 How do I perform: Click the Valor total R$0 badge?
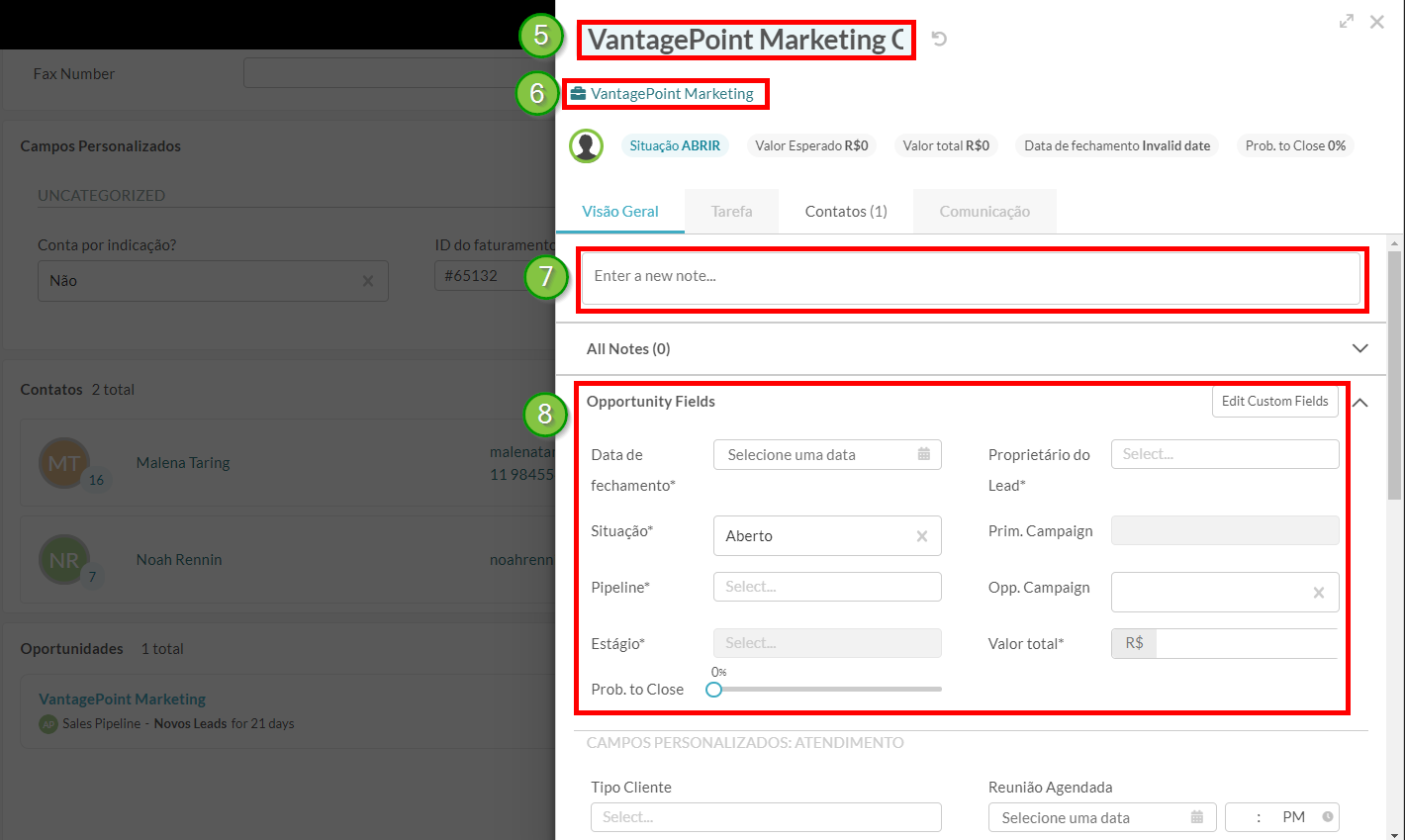946,145
